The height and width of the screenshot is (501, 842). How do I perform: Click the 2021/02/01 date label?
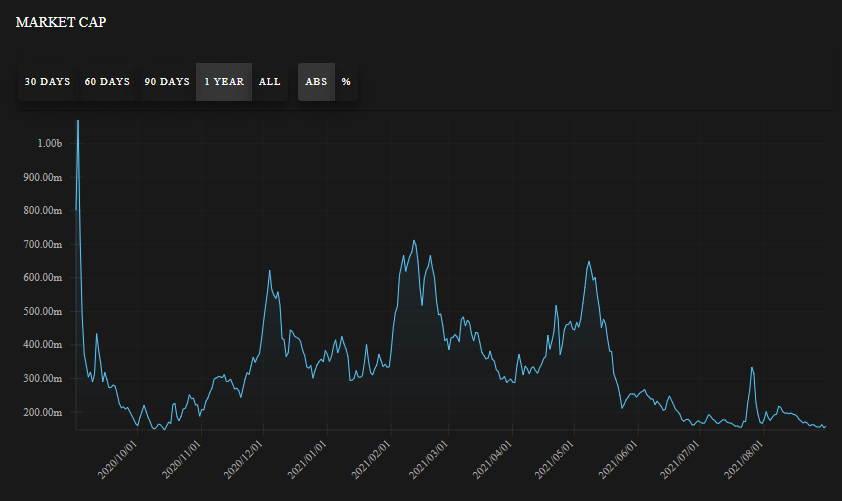pyautogui.click(x=371, y=460)
